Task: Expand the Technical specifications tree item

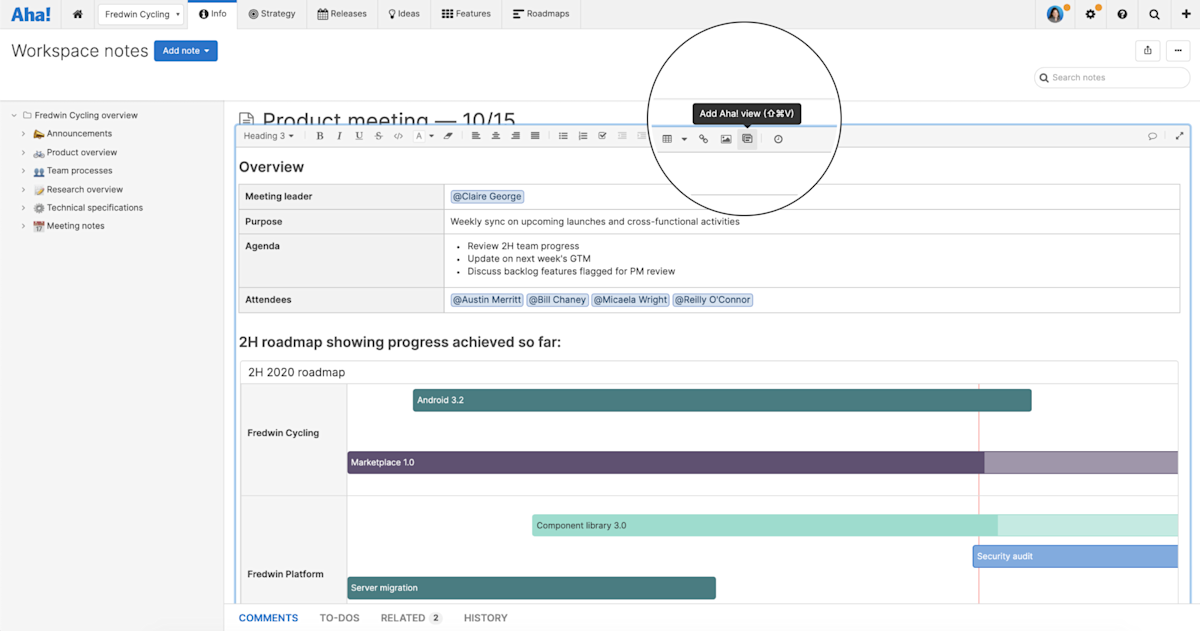Action: pos(24,208)
